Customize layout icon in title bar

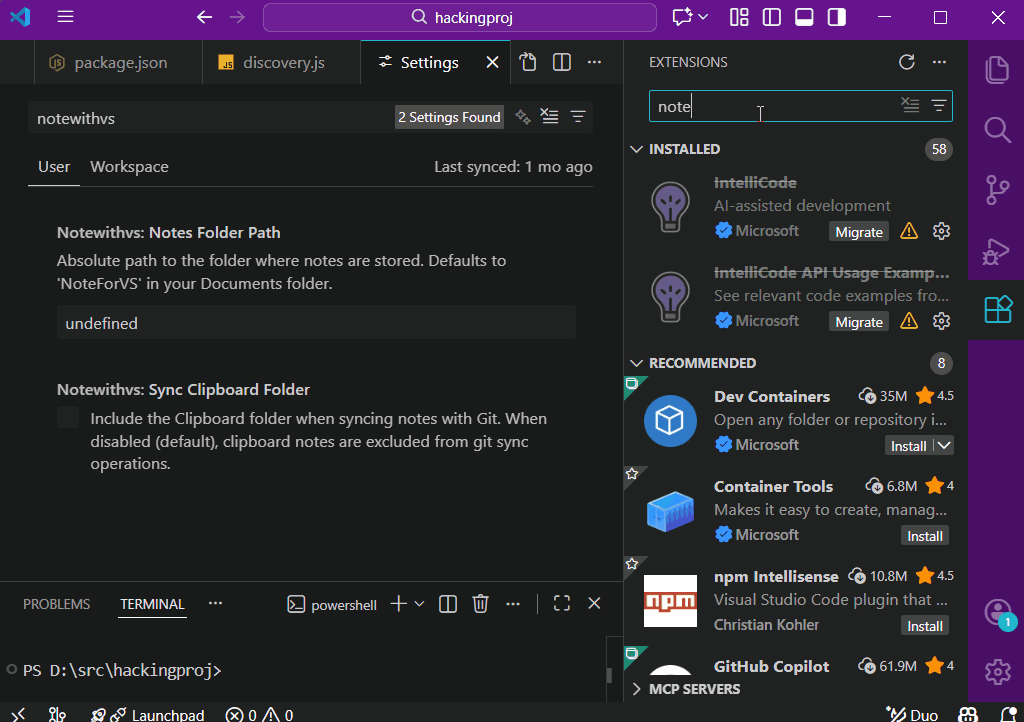(739, 17)
